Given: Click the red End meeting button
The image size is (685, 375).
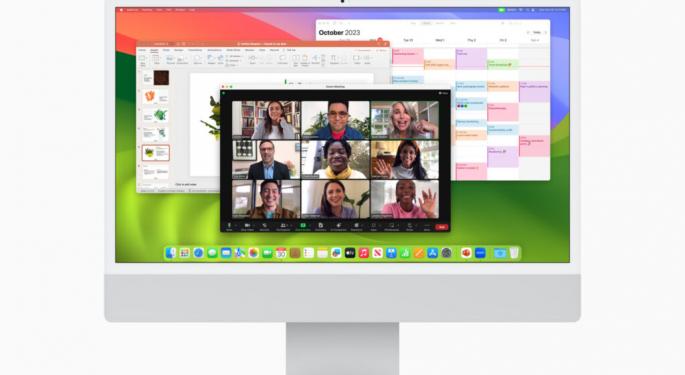Looking at the screenshot, I should (x=442, y=227).
